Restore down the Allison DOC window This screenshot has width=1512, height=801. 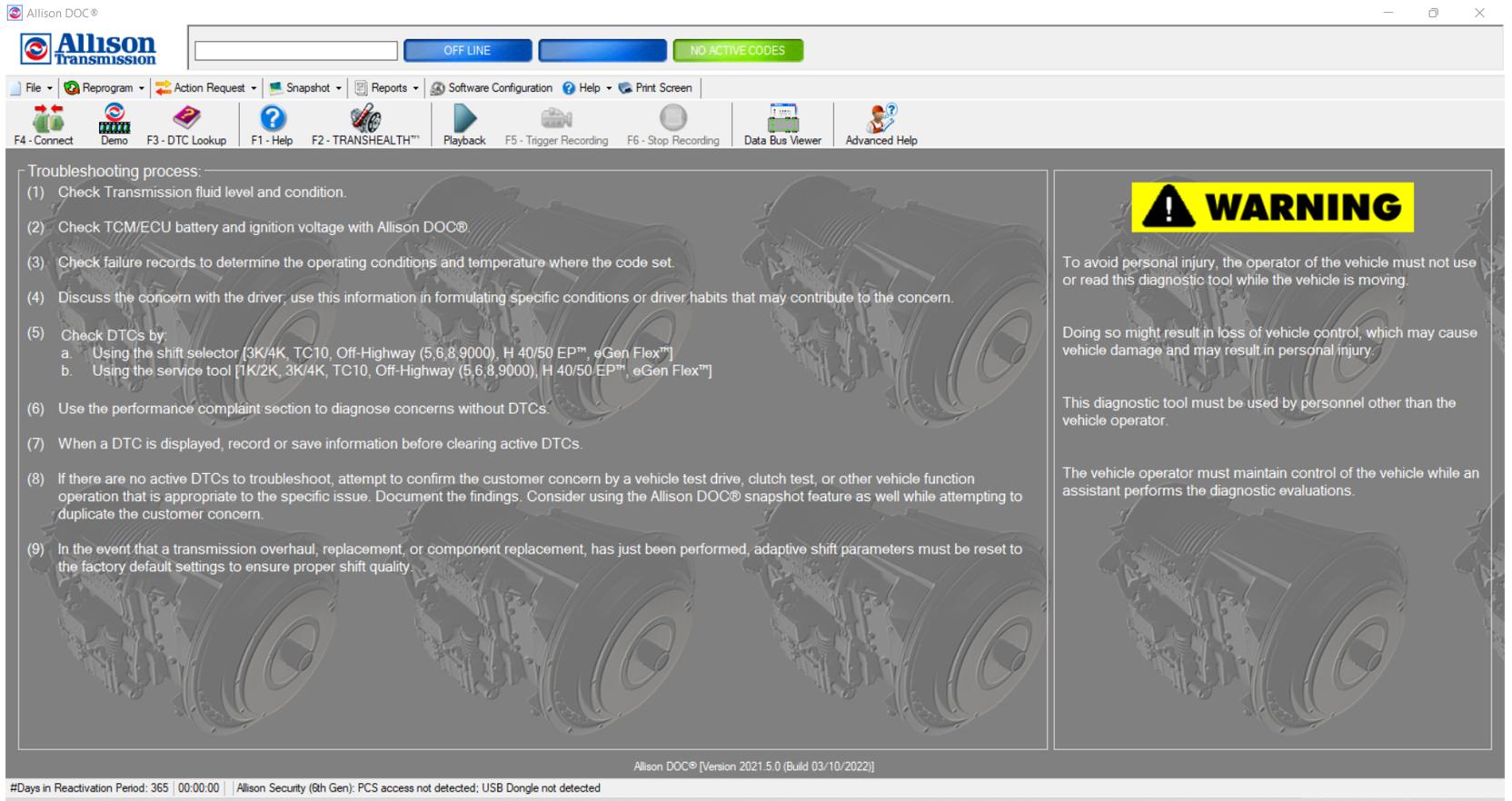point(1433,13)
